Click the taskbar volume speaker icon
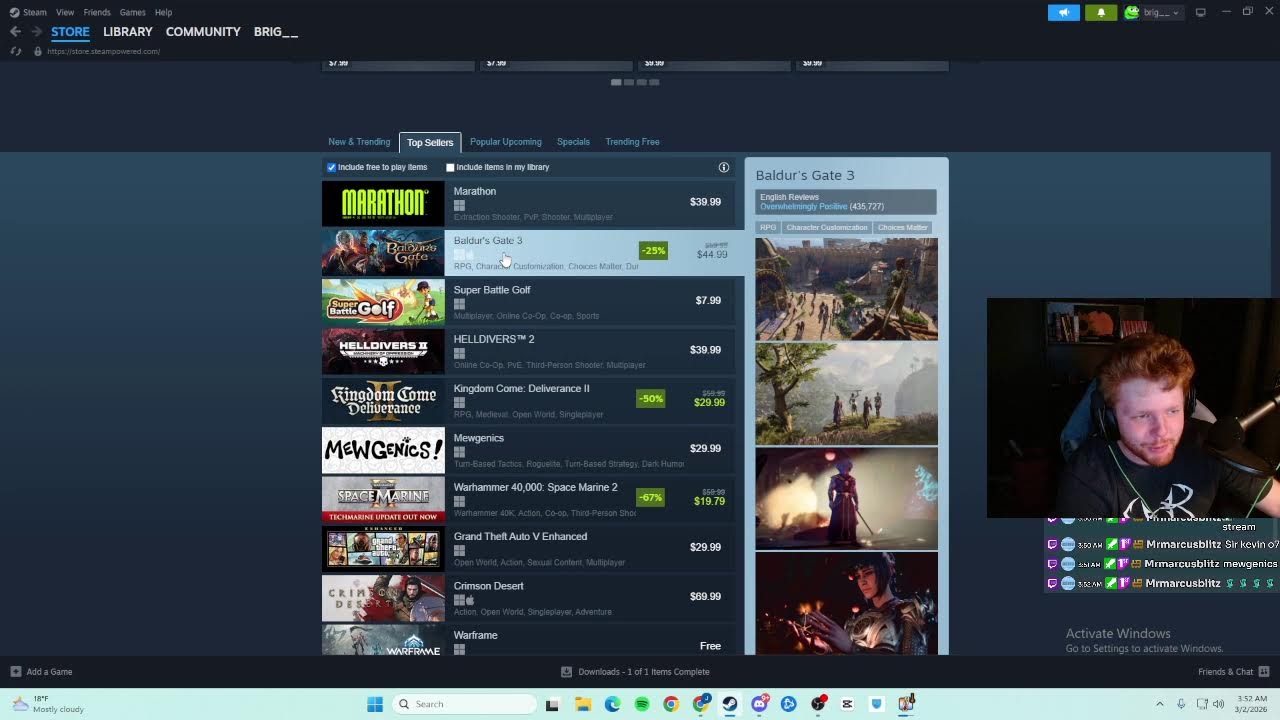Screen dimensions: 1280x720 pyautogui.click(x=1218, y=704)
